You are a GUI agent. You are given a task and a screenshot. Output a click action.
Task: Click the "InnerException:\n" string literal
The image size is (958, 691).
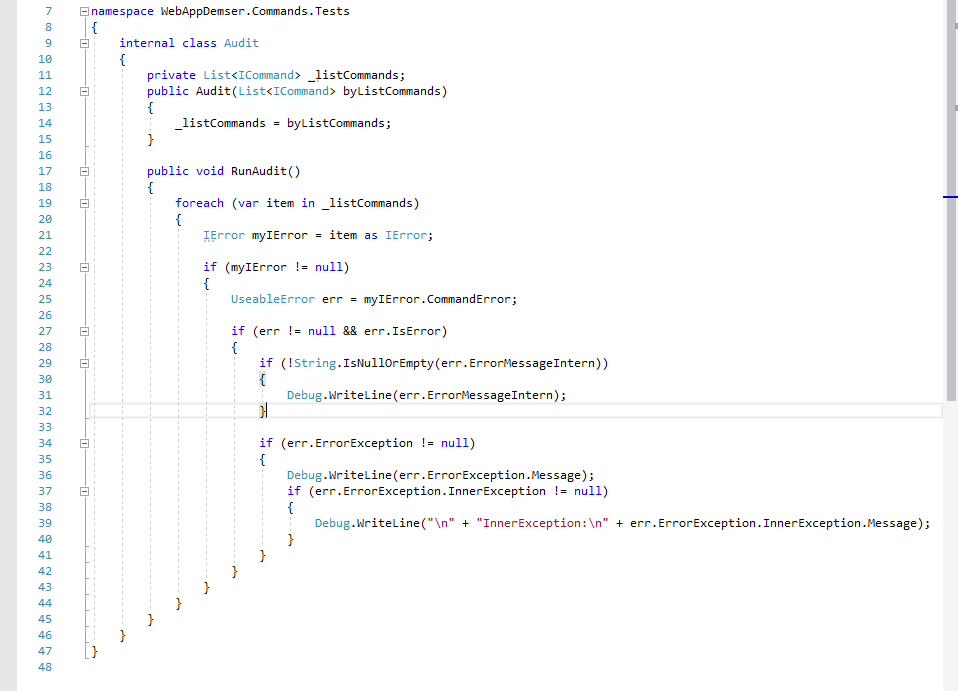tap(542, 524)
